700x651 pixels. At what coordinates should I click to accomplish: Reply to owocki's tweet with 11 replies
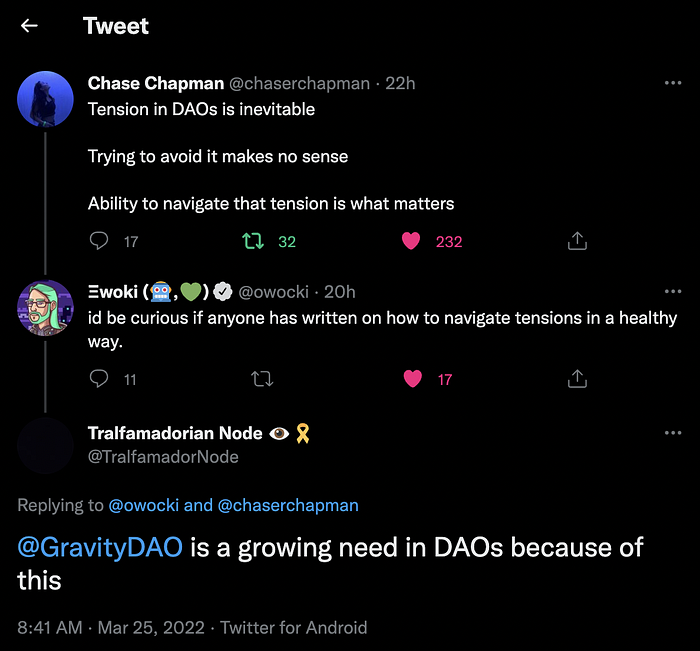pyautogui.click(x=99, y=379)
